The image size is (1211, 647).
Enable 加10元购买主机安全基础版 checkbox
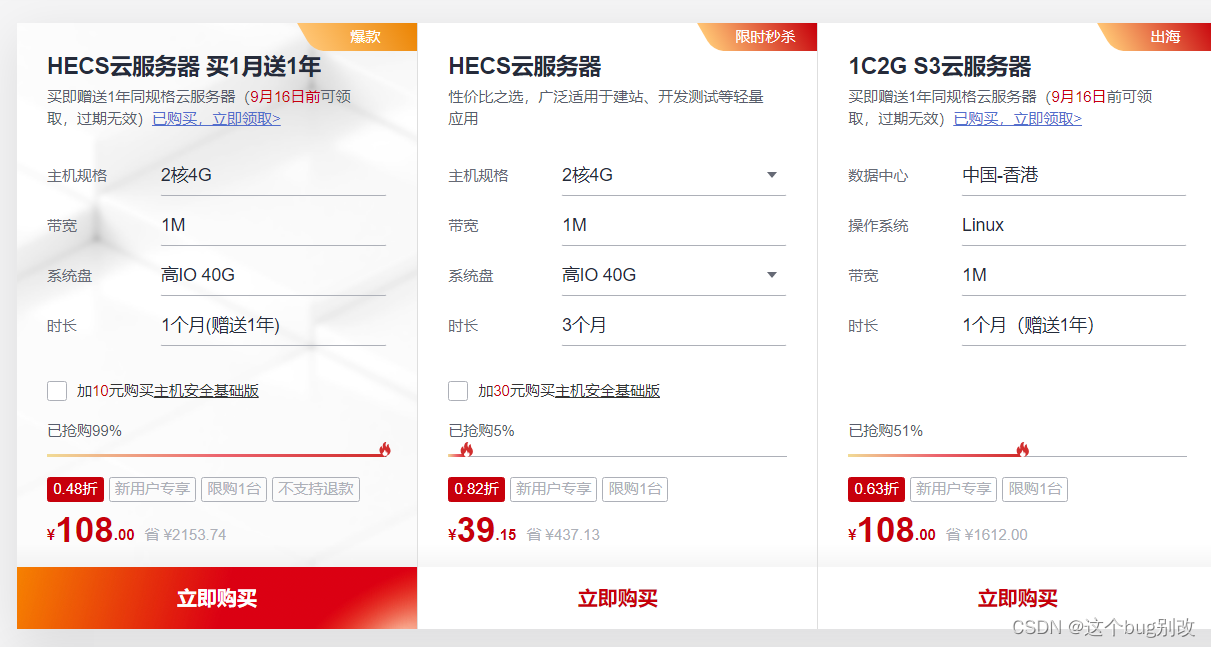57,391
